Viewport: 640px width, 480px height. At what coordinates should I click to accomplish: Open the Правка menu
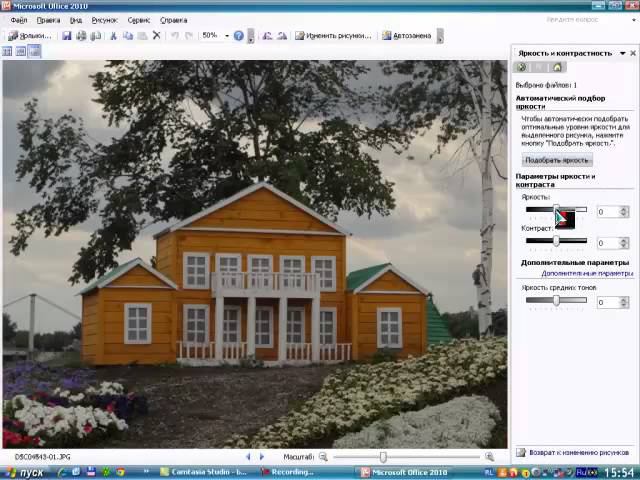(x=48, y=20)
